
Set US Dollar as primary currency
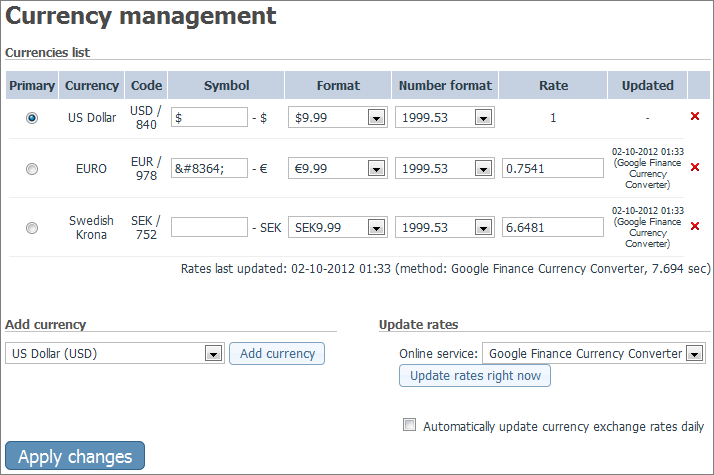32,118
